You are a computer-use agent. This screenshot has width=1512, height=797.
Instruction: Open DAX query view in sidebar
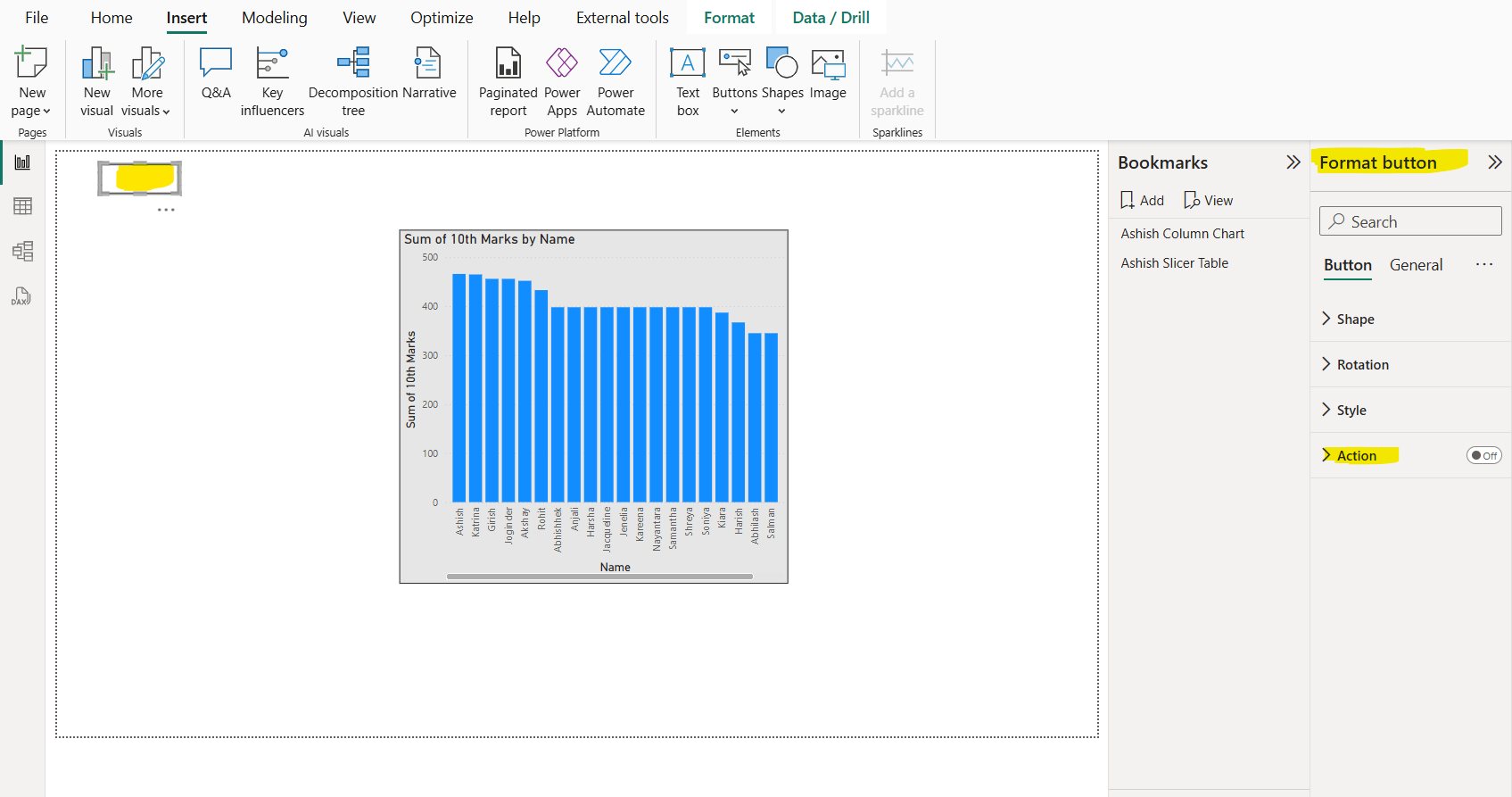(x=21, y=296)
